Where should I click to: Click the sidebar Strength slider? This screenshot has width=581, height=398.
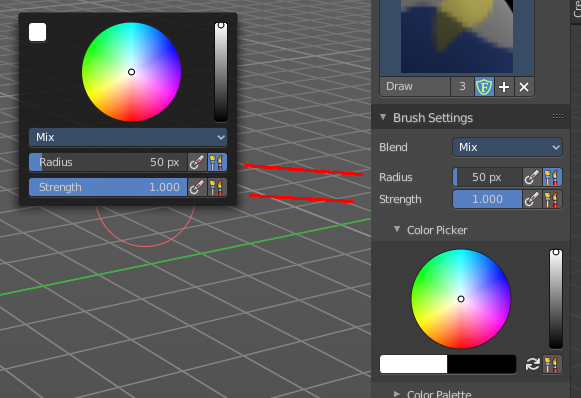487,199
